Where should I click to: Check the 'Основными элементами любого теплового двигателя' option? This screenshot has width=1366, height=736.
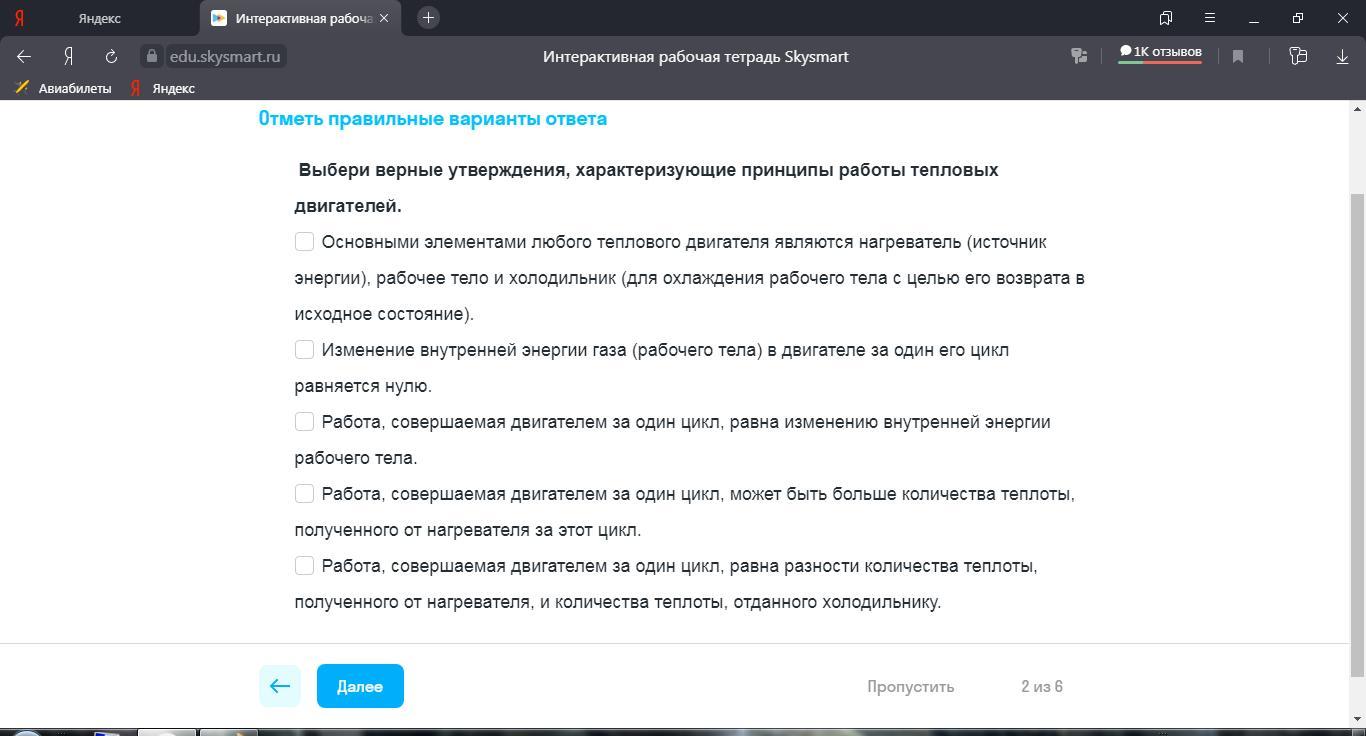click(x=305, y=242)
